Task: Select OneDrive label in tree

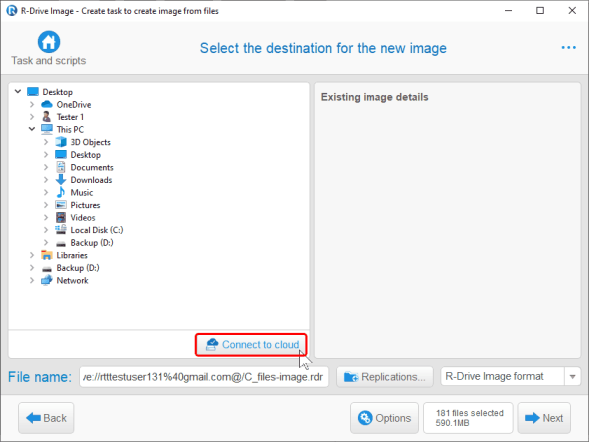Action: point(74,104)
